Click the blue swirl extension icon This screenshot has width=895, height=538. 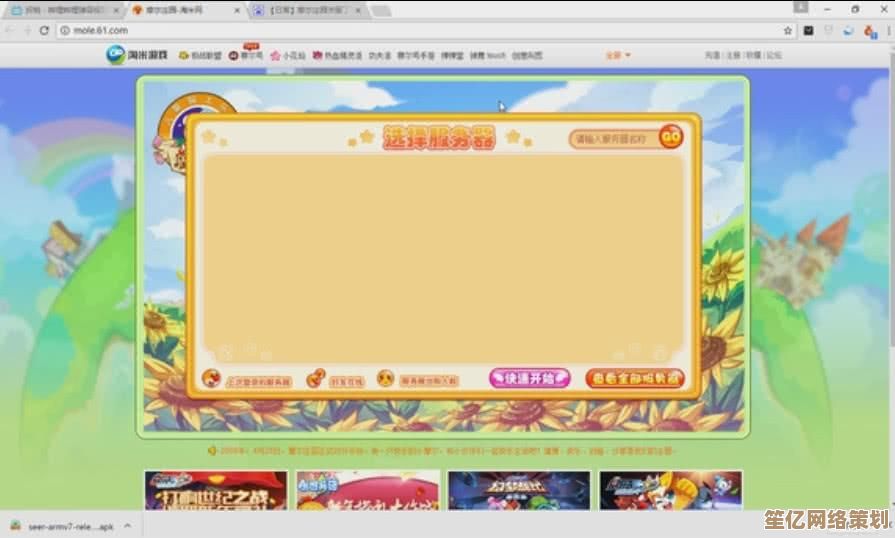coord(848,31)
